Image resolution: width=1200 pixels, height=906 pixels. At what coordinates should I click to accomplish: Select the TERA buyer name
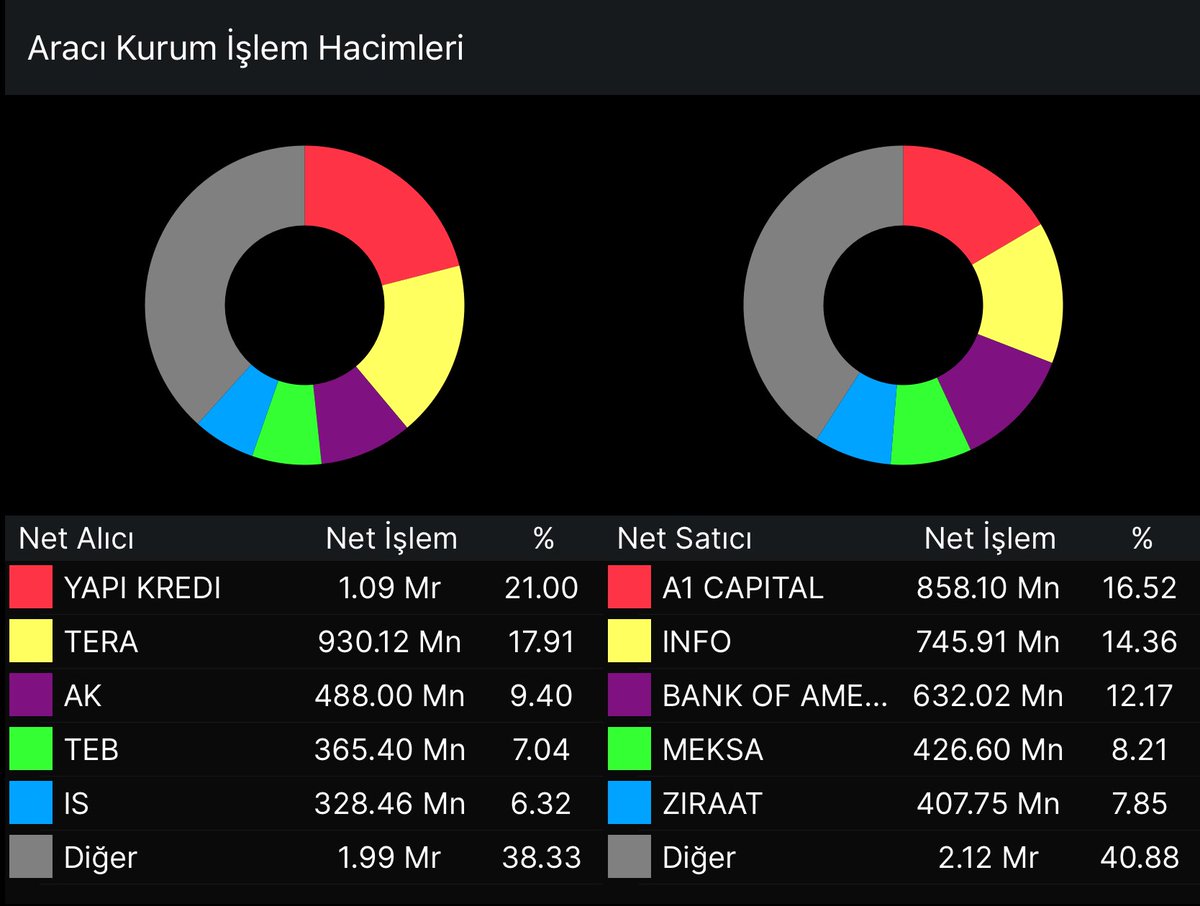[x=101, y=642]
